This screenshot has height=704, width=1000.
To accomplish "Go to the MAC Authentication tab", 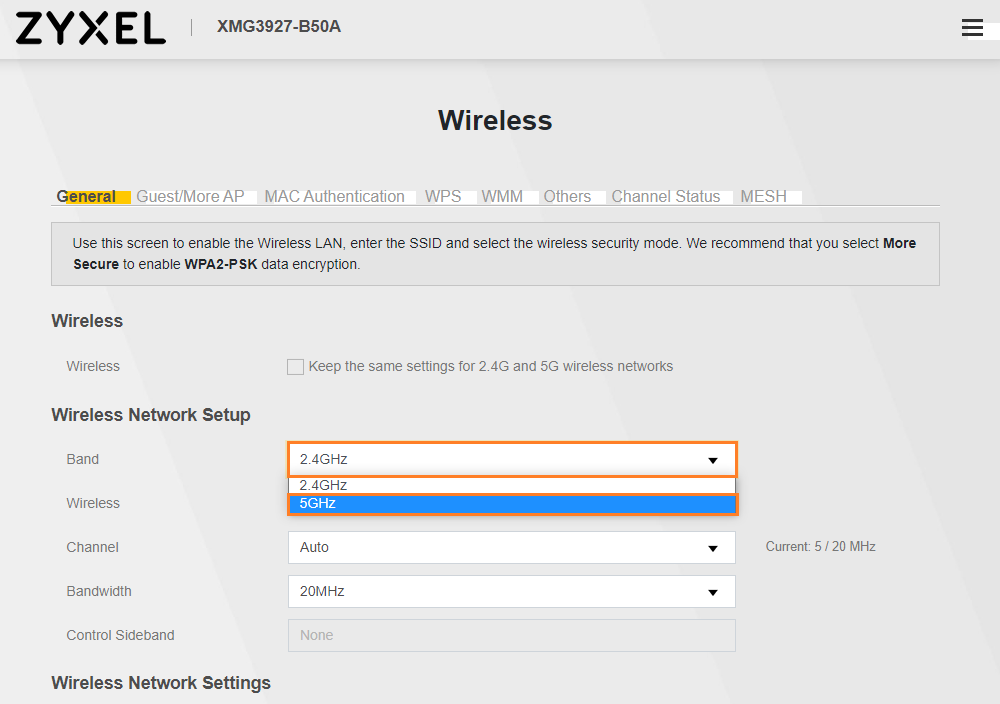I will tap(334, 197).
